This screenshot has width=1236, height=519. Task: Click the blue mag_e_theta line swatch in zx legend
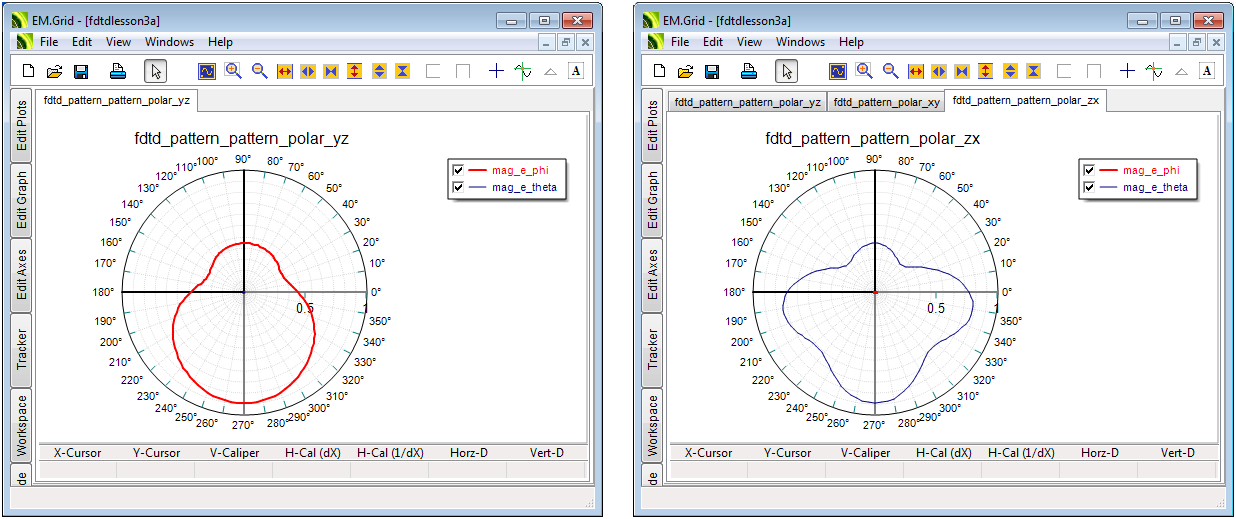(x=1108, y=187)
